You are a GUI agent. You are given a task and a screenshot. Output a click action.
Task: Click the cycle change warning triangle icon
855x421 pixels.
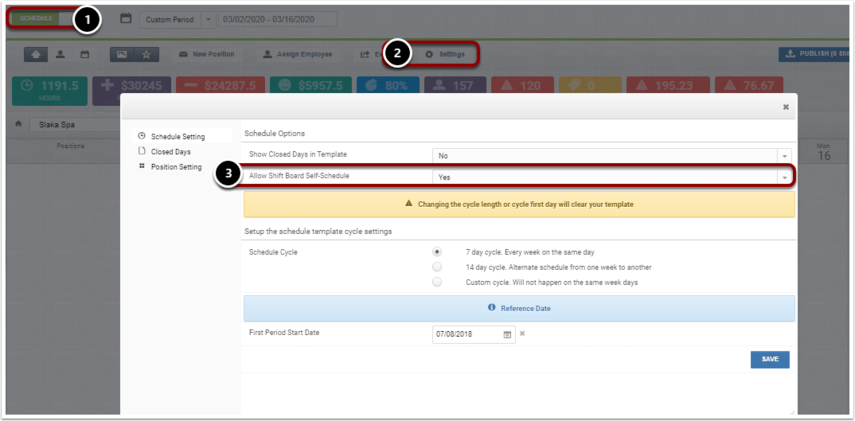[409, 204]
